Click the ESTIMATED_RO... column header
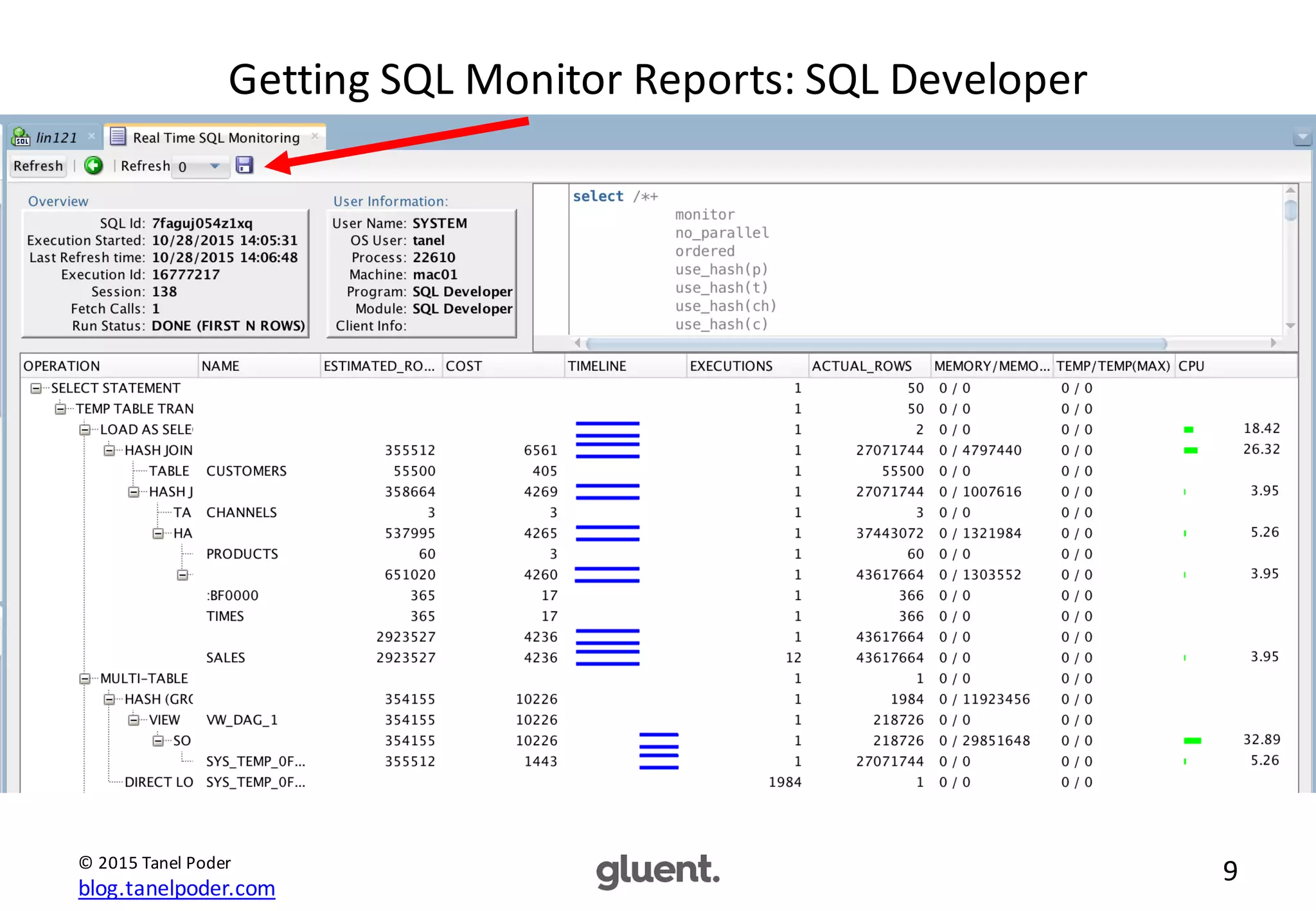 [381, 366]
